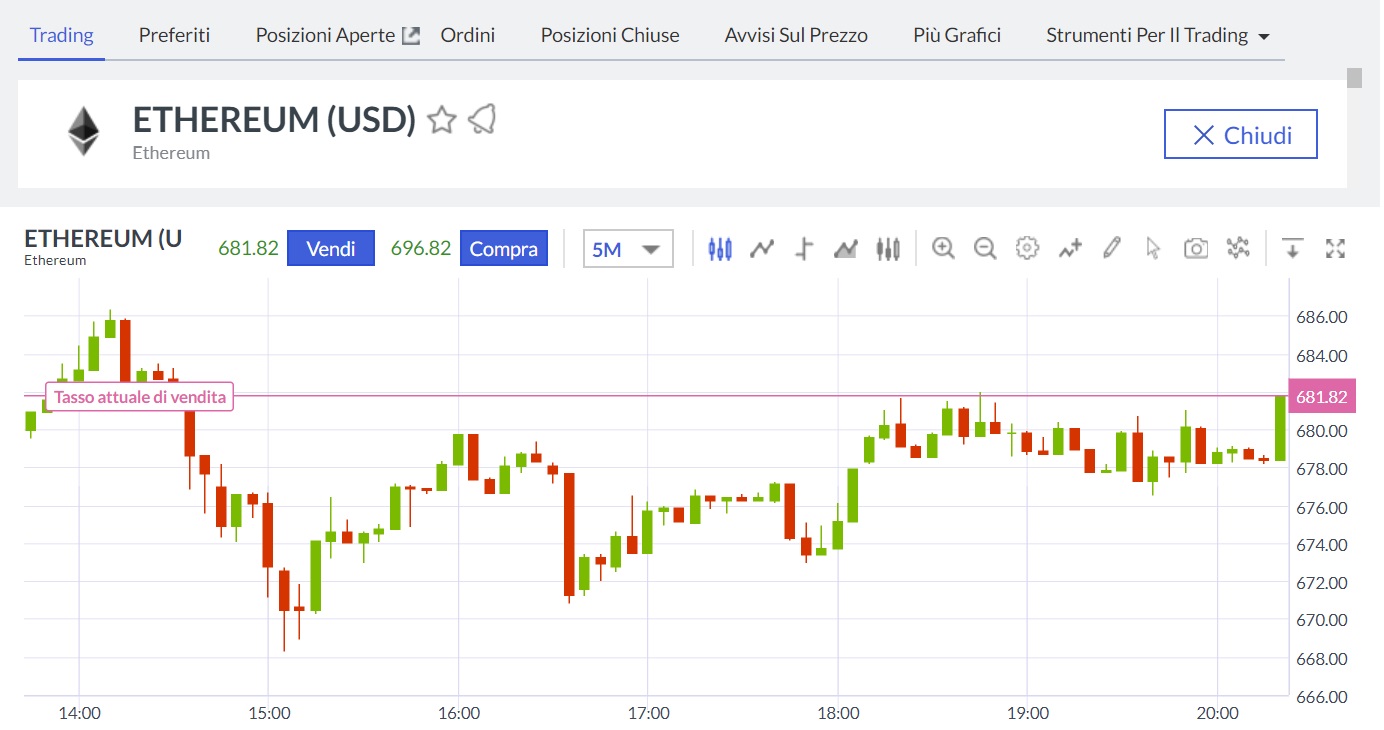The width and height of the screenshot is (1384, 730).
Task: Click the Tasso attuale di vendita label
Action: (140, 397)
